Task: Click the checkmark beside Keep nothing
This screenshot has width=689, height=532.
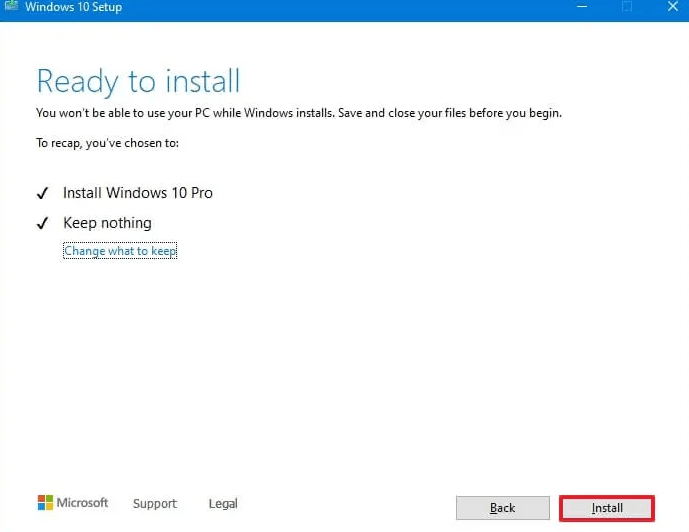Action: click(43, 223)
